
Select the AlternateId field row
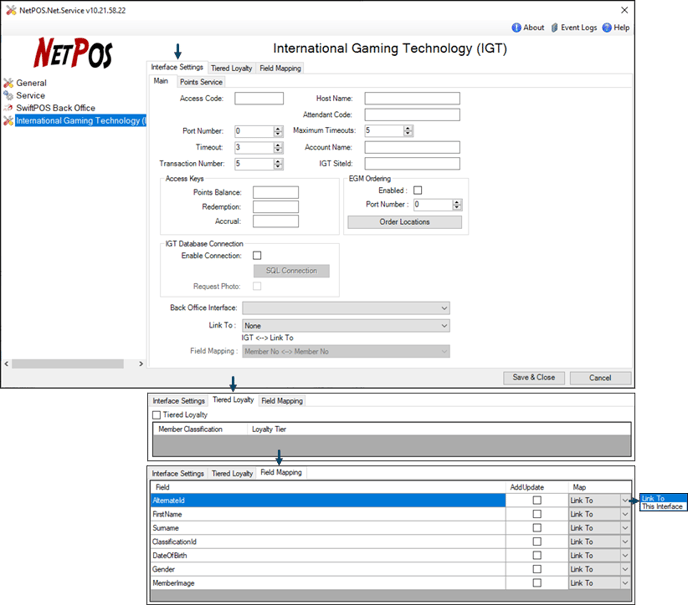328,500
